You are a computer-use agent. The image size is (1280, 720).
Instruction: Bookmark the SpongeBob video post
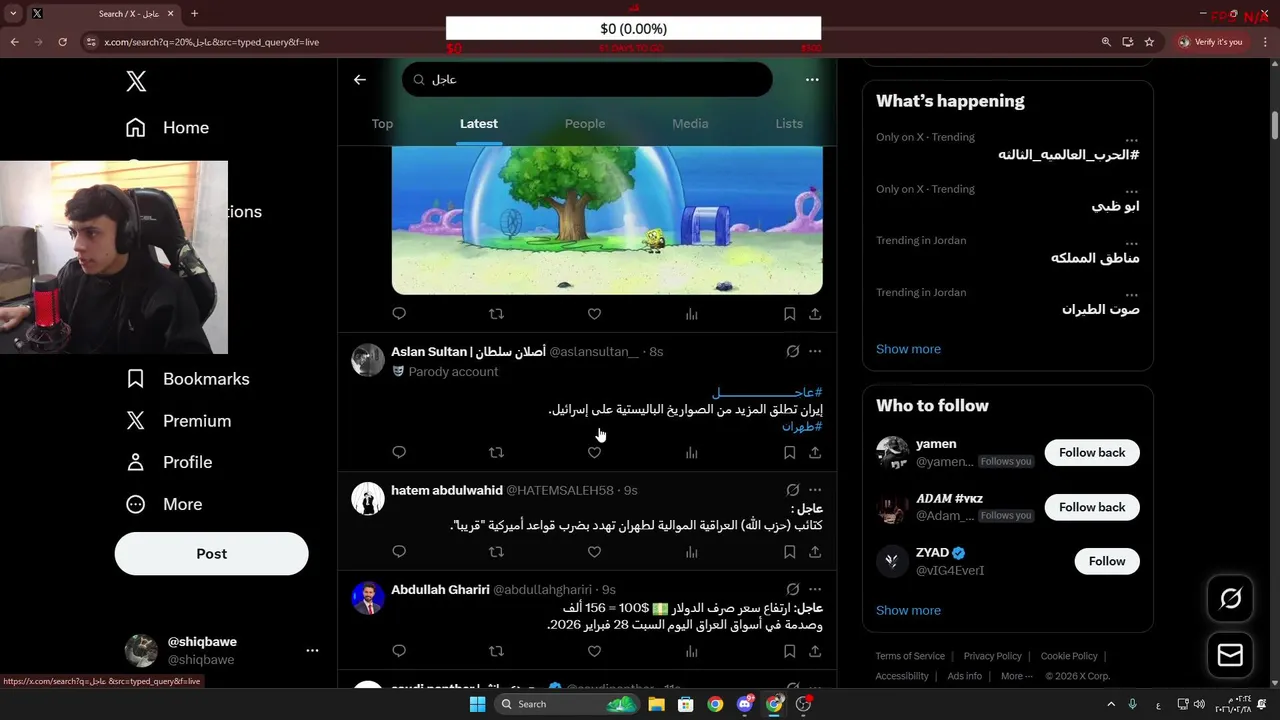789,314
